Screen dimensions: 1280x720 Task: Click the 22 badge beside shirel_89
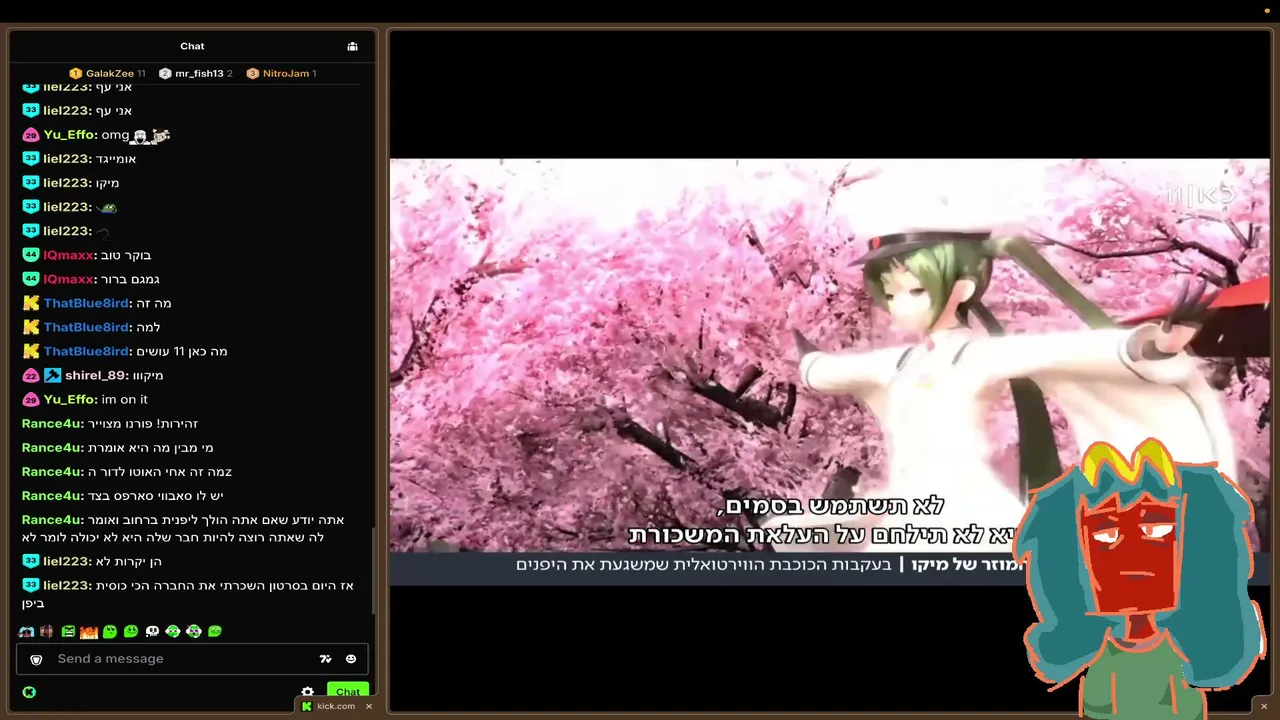pos(31,375)
